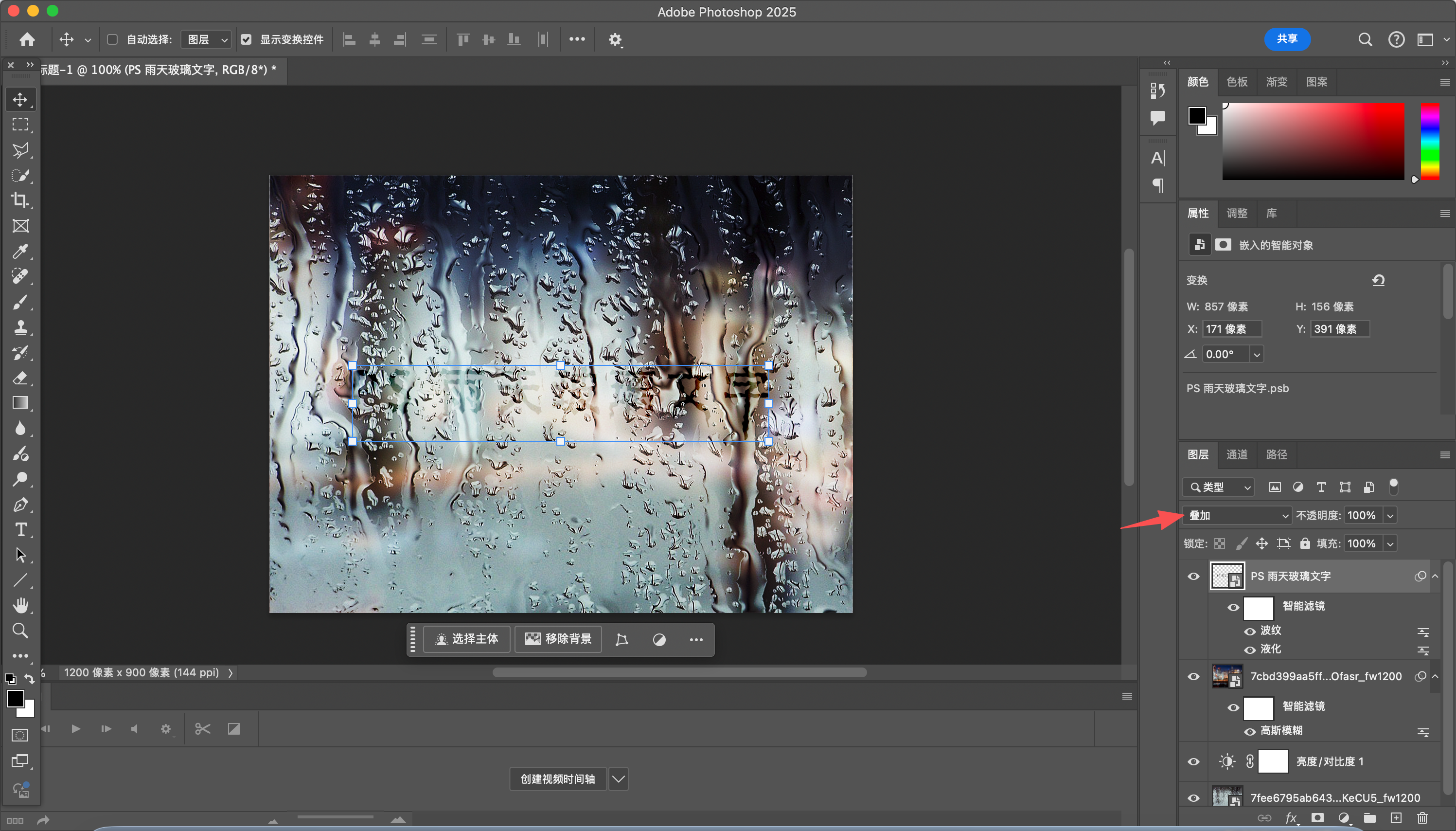Open the 不透明度 opacity dropdown arrow
The height and width of the screenshot is (831, 1456).
click(x=1390, y=515)
